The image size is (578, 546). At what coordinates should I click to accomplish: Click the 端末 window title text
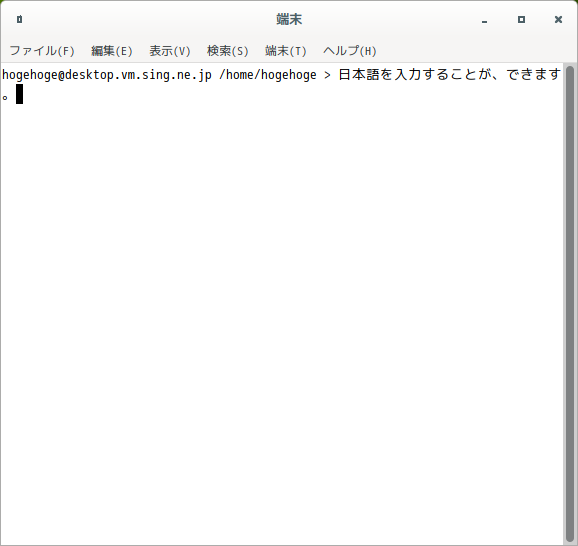[x=289, y=19]
